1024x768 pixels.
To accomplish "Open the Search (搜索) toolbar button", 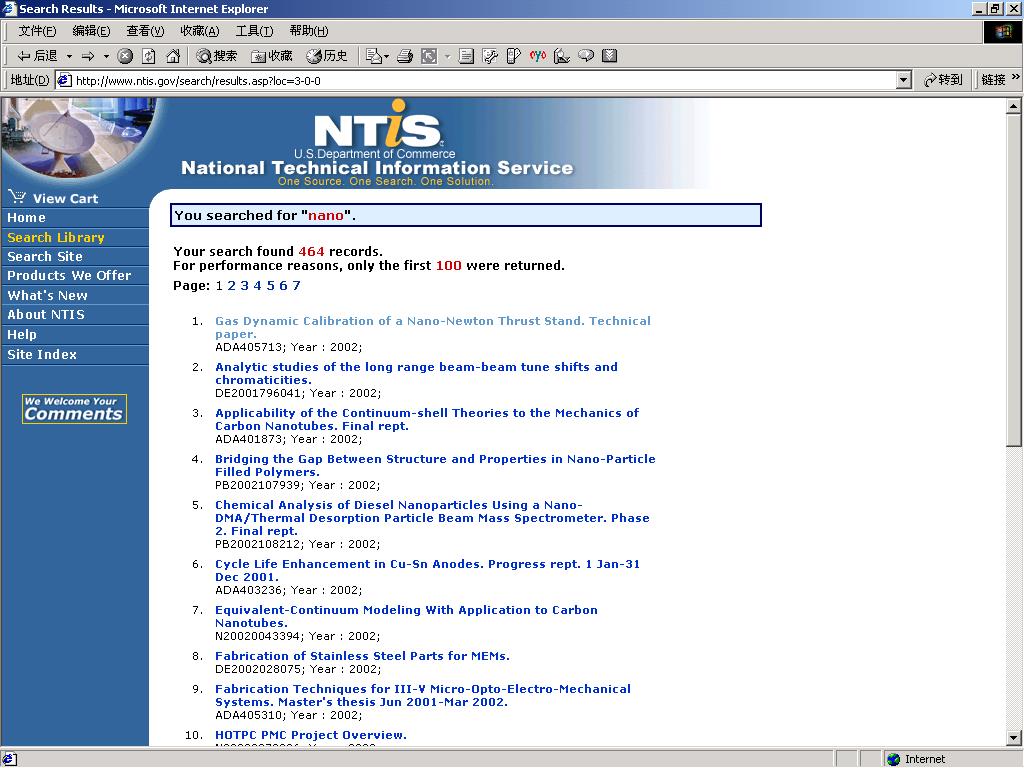I will coord(217,56).
